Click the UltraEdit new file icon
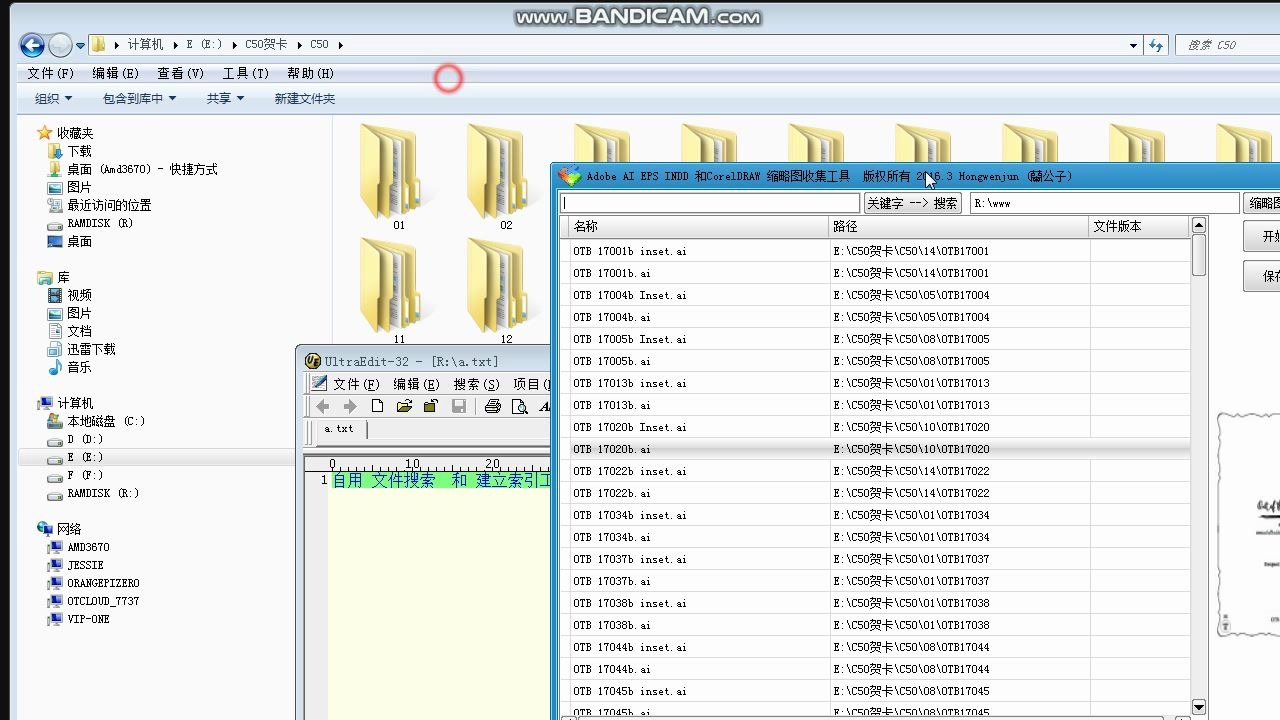The height and width of the screenshot is (720, 1280). point(377,406)
